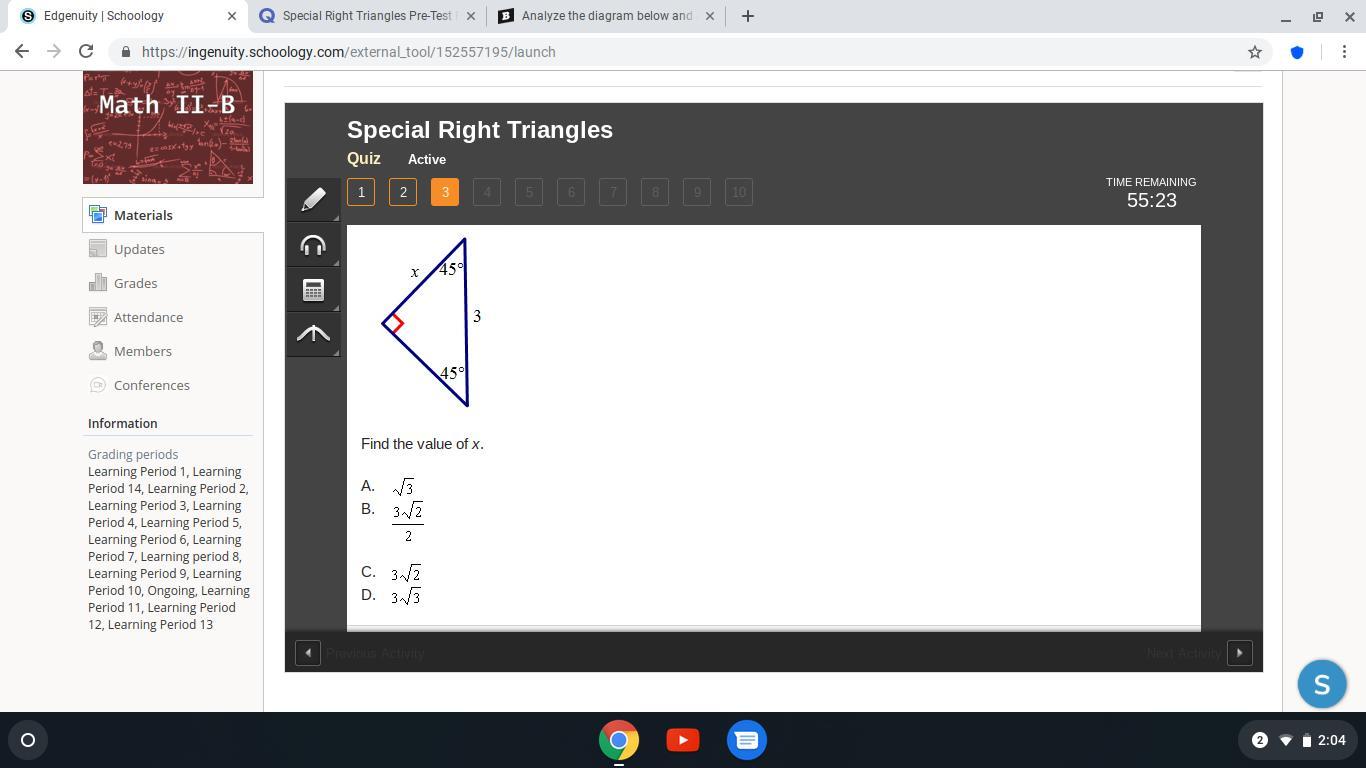Click the Previous Activity arrow button
This screenshot has width=1366, height=768.
[308, 653]
